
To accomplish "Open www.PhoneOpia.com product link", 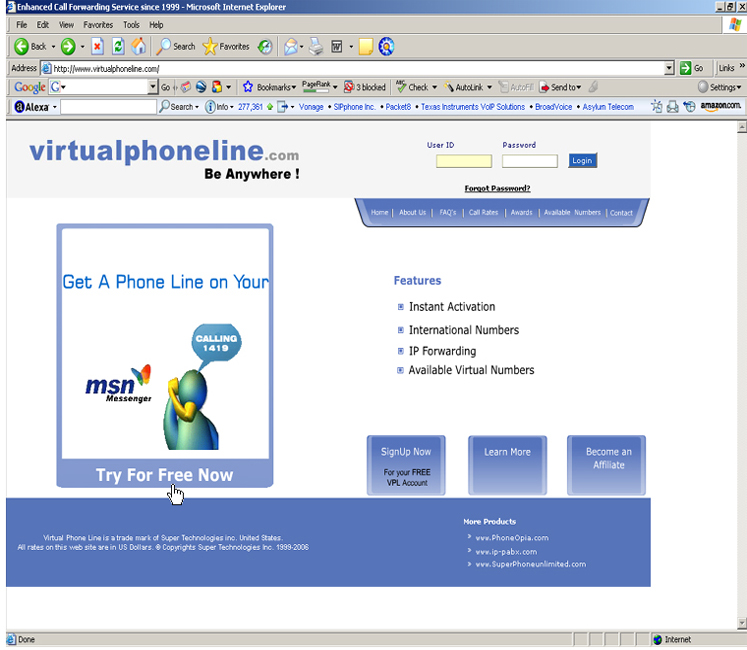I will (x=512, y=538).
